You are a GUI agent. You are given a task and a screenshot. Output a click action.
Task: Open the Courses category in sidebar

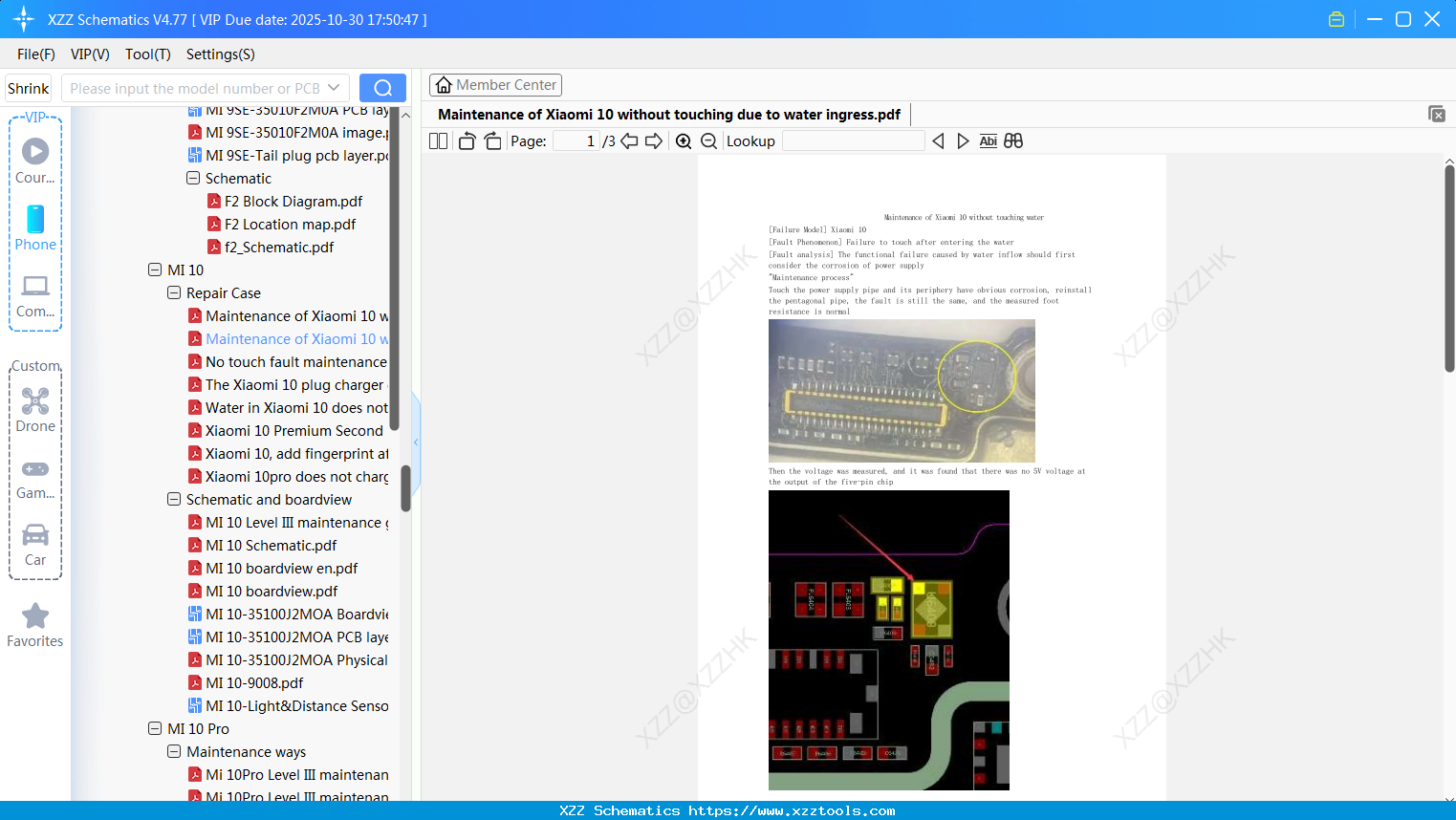click(35, 161)
